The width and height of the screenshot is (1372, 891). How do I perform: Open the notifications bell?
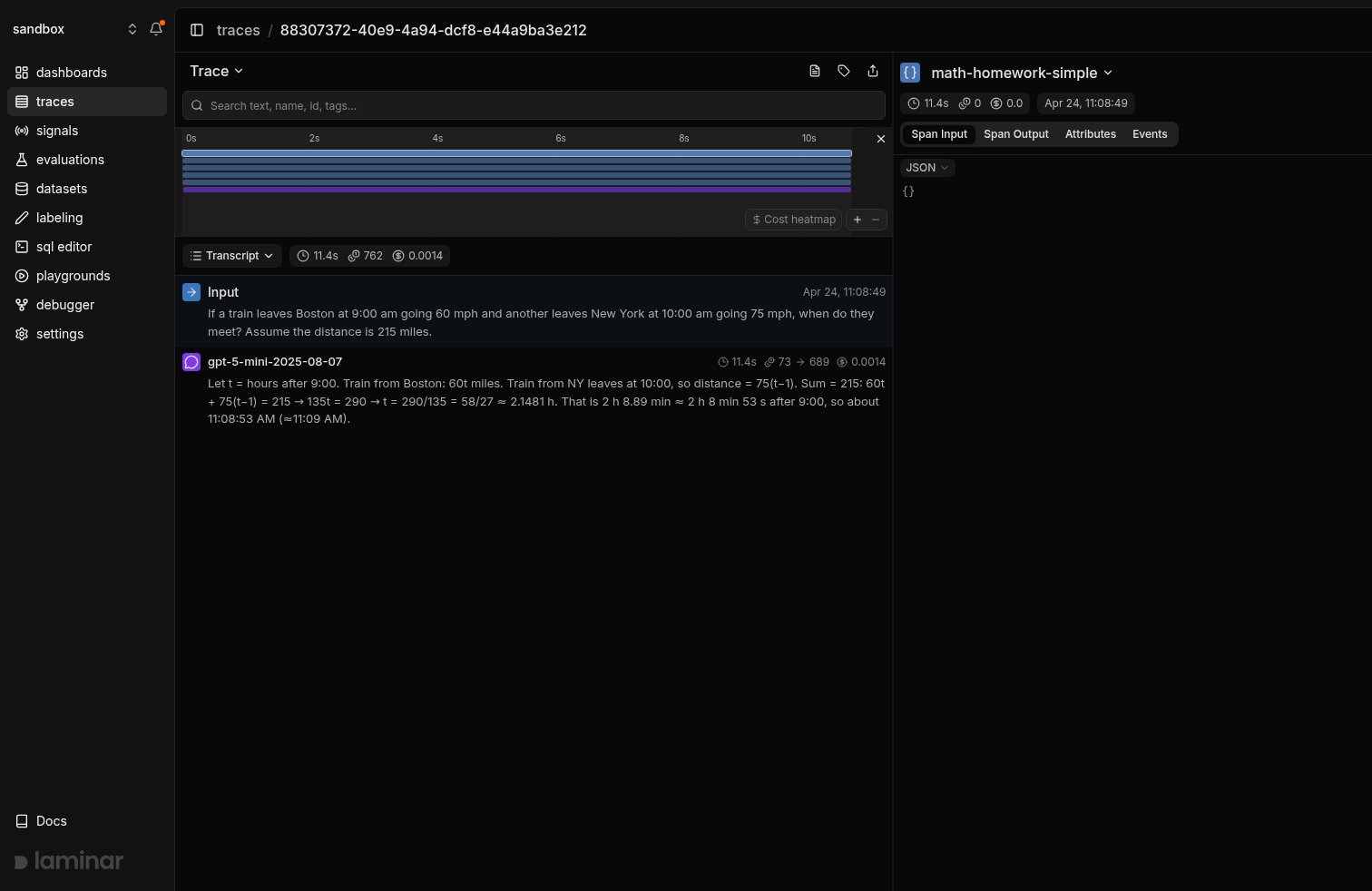coord(156,29)
